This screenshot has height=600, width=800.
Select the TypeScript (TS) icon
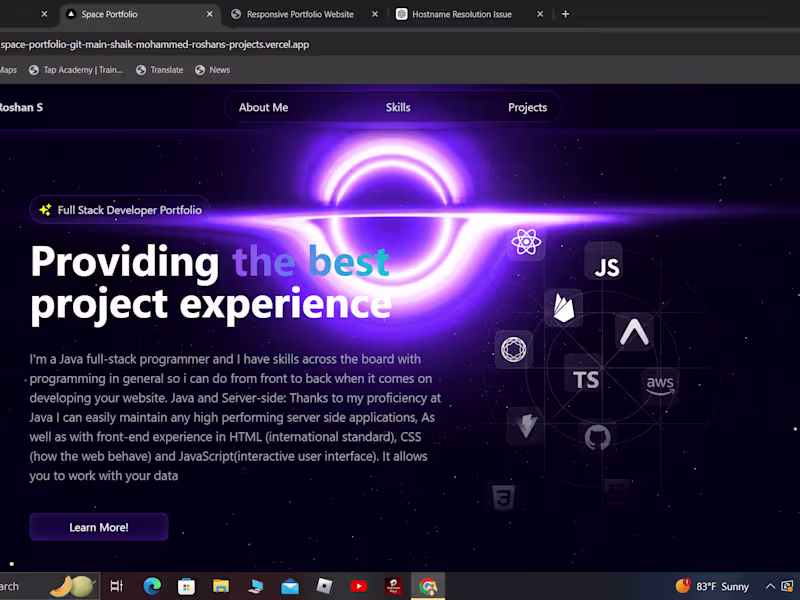tap(585, 379)
